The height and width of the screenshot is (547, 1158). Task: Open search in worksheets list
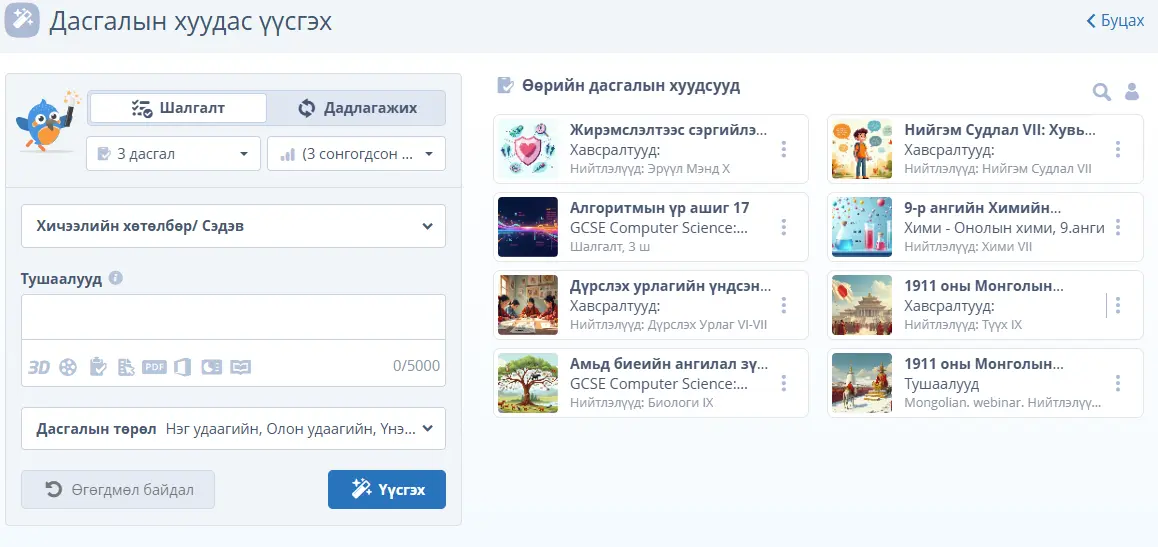pos(1101,92)
